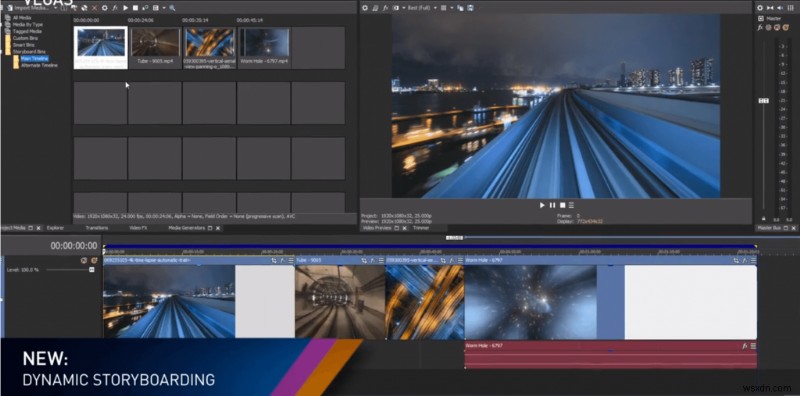Save snapshot to file icon in preview
Image resolution: width=800 pixels, height=396 pixels.
pyautogui.click(x=470, y=8)
